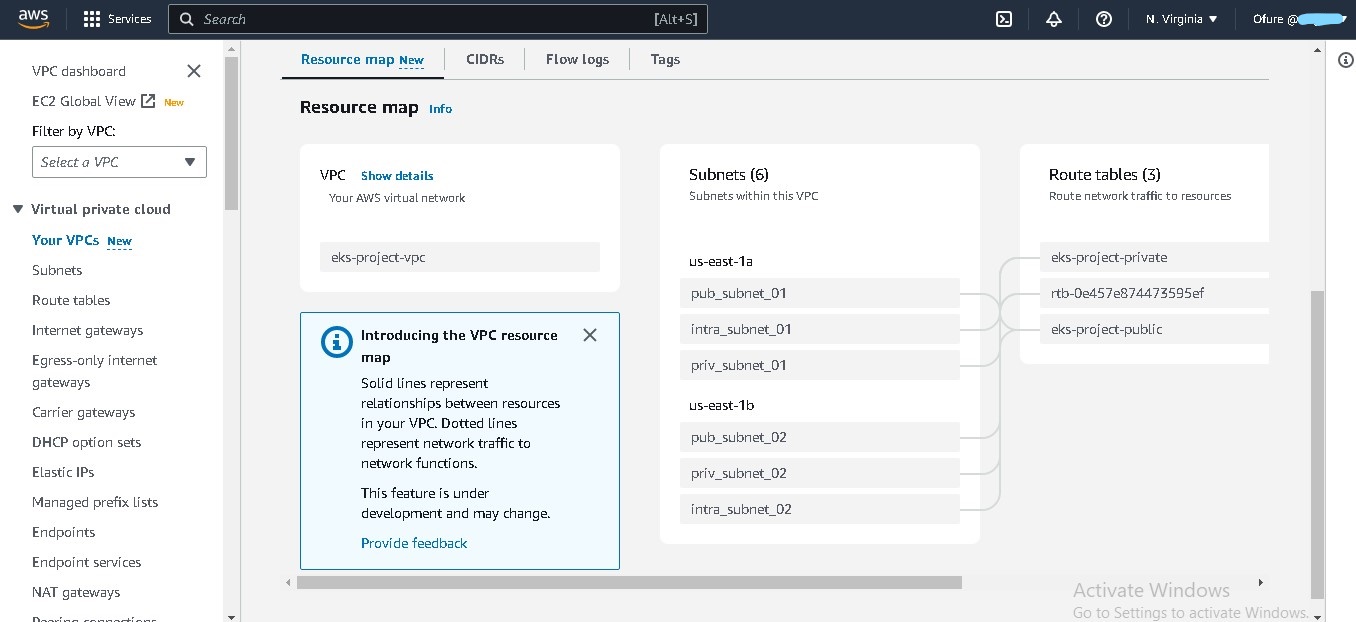Click the Provide feedback link
This screenshot has height=622, width=1356.
point(414,543)
